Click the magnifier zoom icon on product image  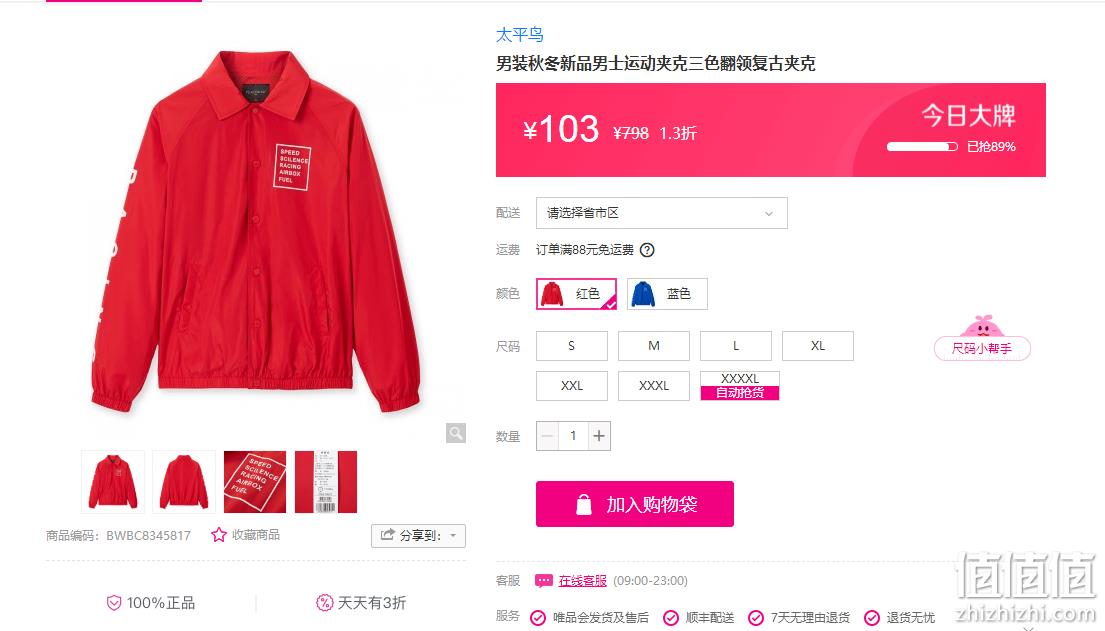(456, 433)
